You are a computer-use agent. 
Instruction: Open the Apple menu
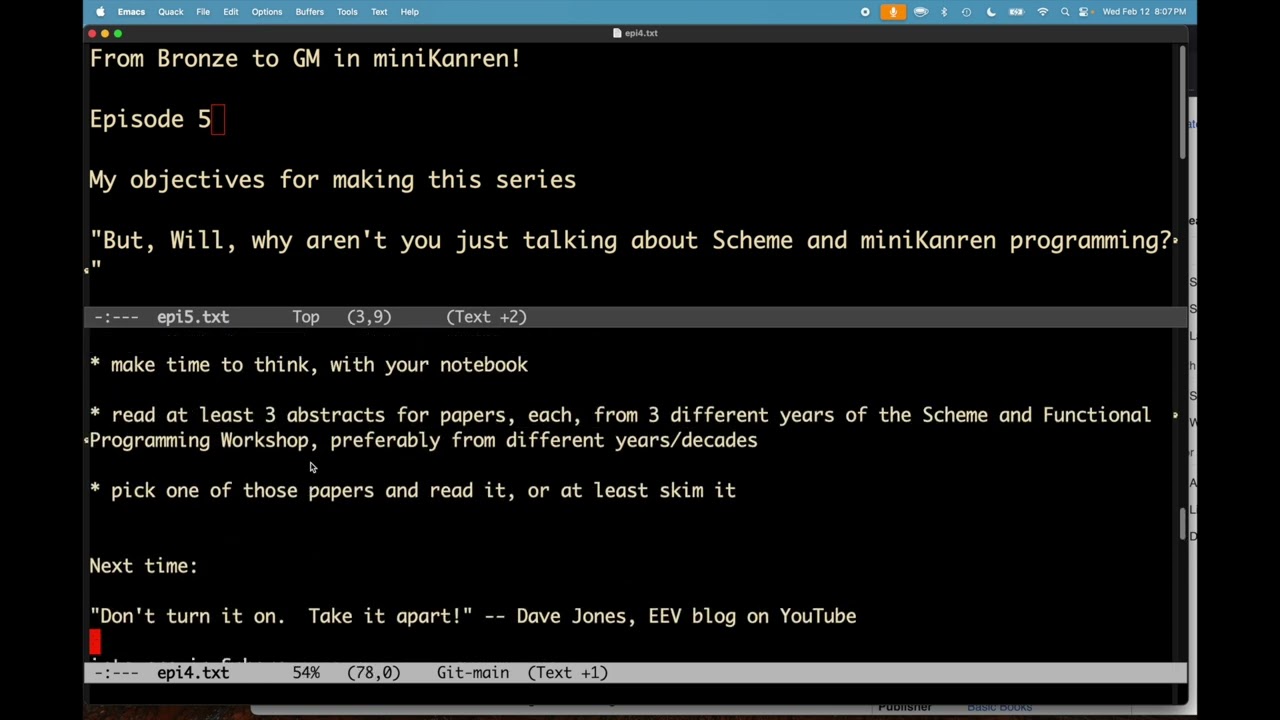click(100, 12)
